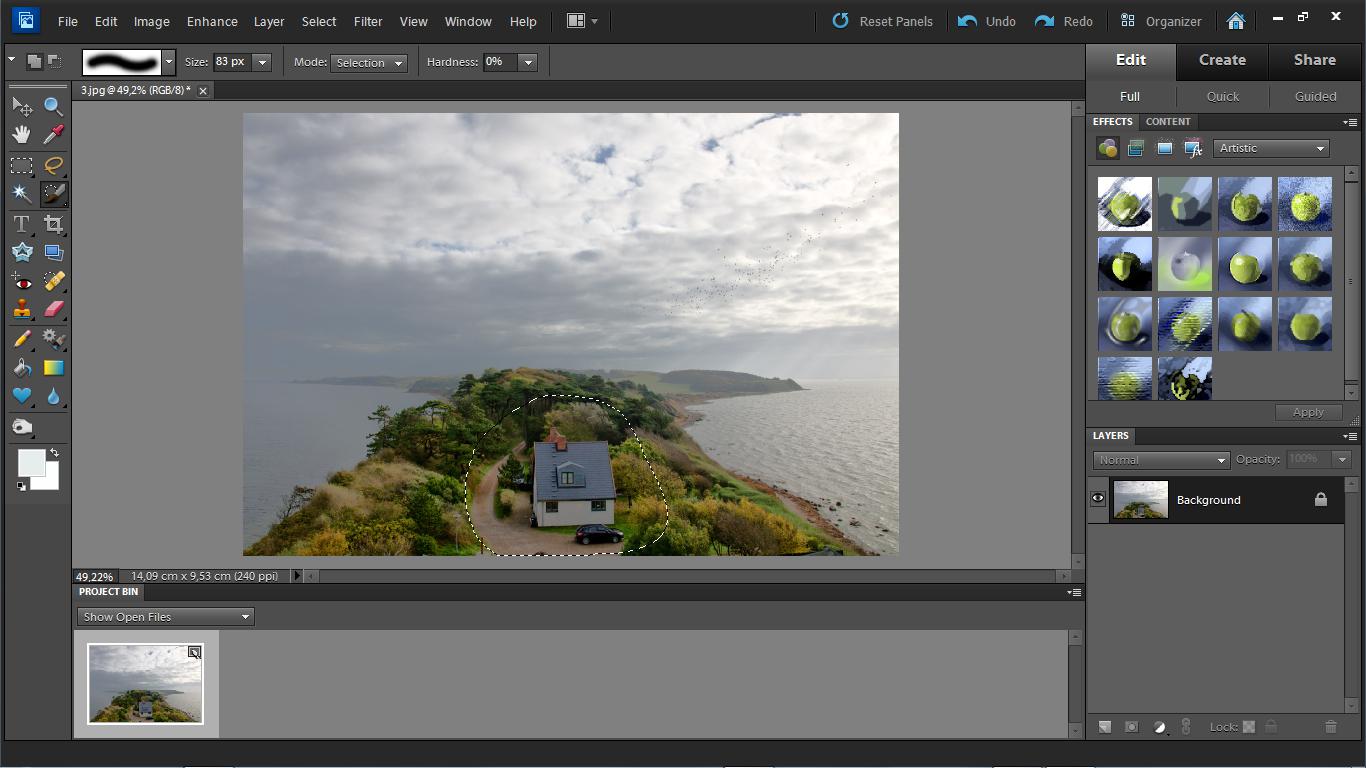Pick the Lasso tool
1366x768 pixels.
click(53, 165)
